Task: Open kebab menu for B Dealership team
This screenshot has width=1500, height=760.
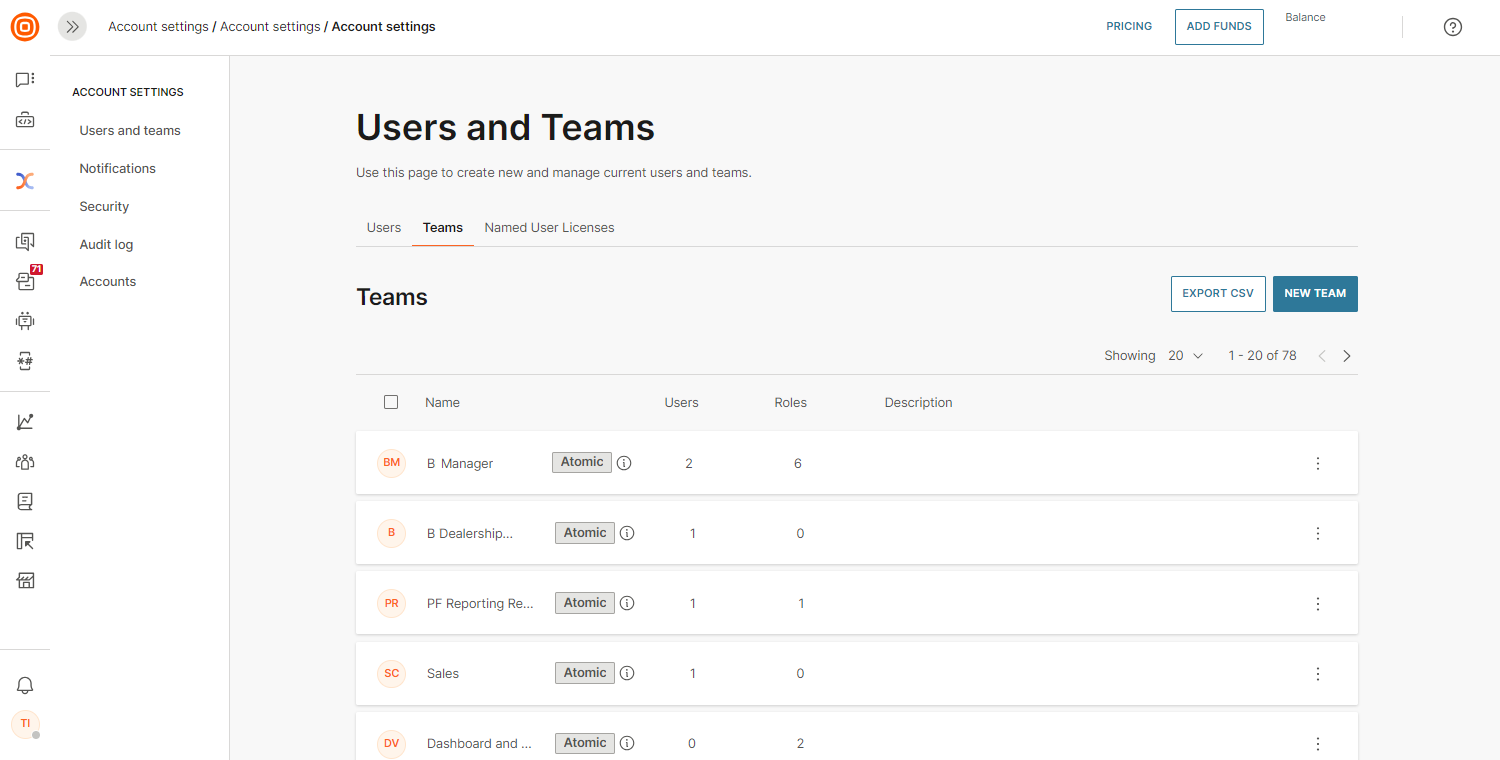Action: tap(1318, 533)
